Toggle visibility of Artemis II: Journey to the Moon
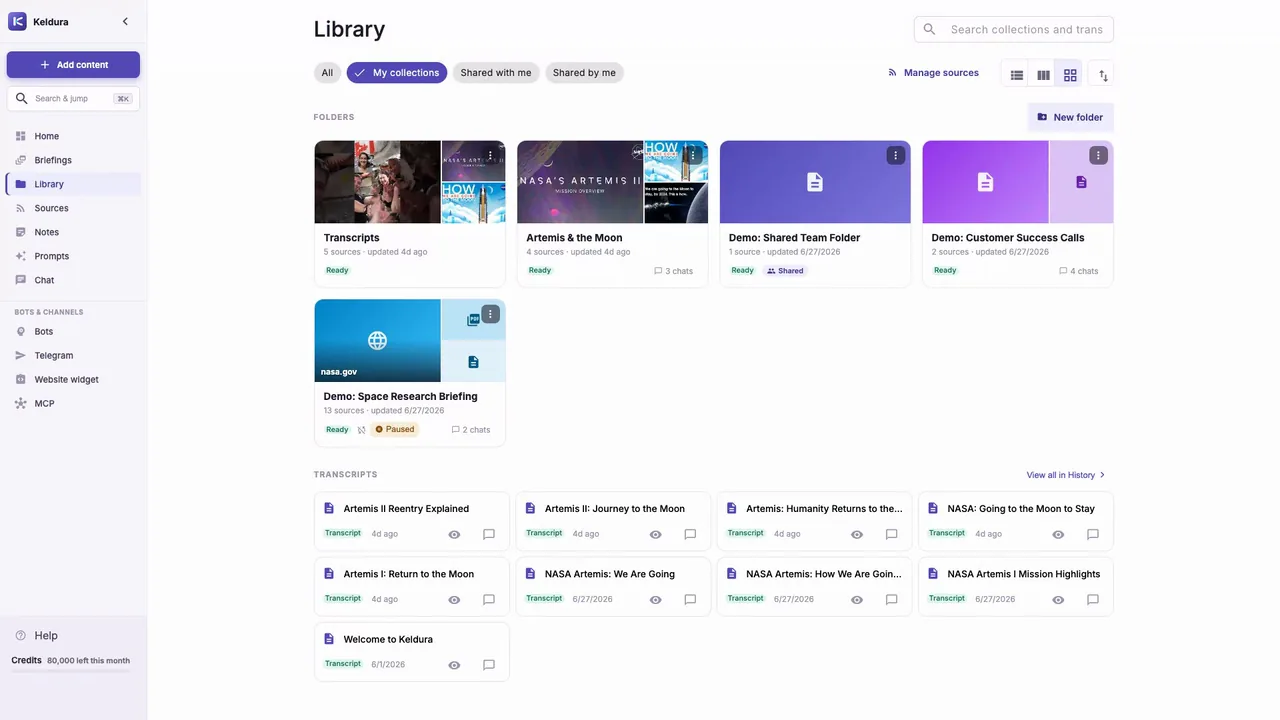 pyautogui.click(x=656, y=534)
